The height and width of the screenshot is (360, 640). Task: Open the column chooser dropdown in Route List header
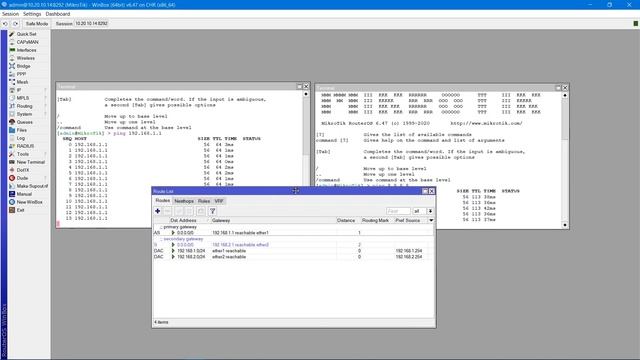pyautogui.click(x=431, y=220)
